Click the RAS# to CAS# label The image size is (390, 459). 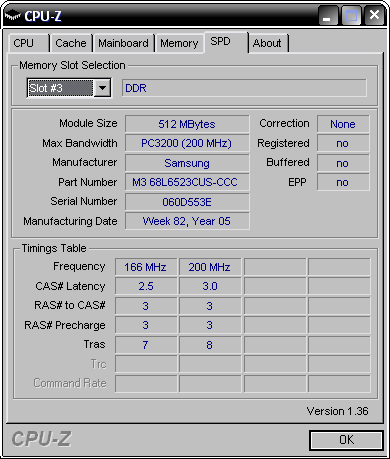click(70, 305)
